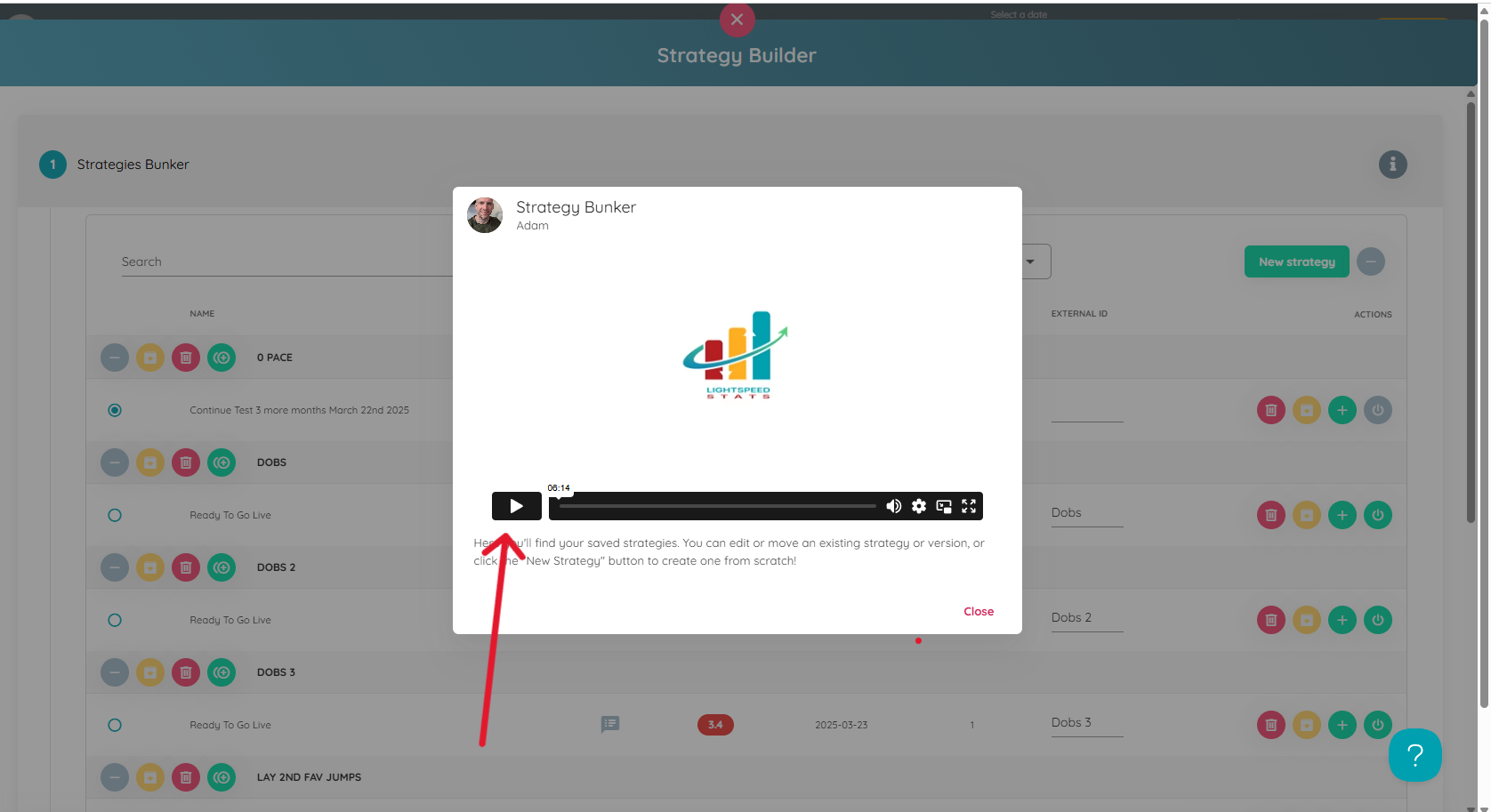Archive the LAY 2ND FAV JUMPS group
The image size is (1491, 812).
149,777
